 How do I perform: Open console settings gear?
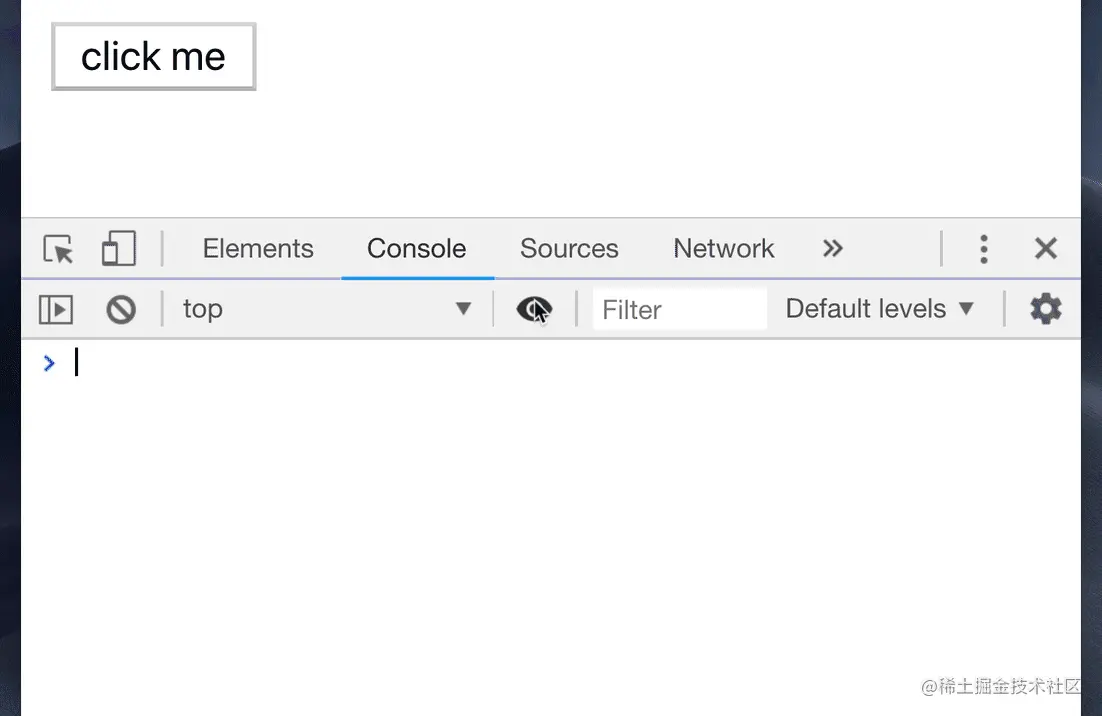[x=1045, y=309]
